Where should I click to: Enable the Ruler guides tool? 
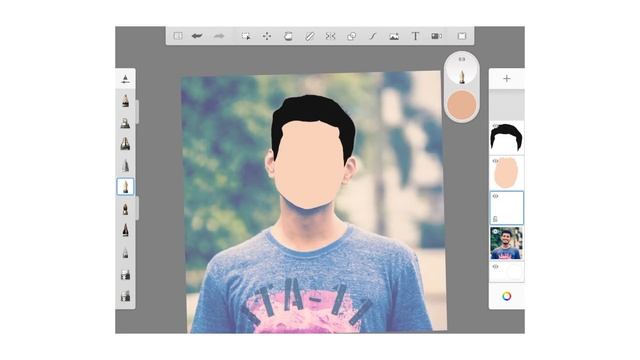(x=310, y=36)
